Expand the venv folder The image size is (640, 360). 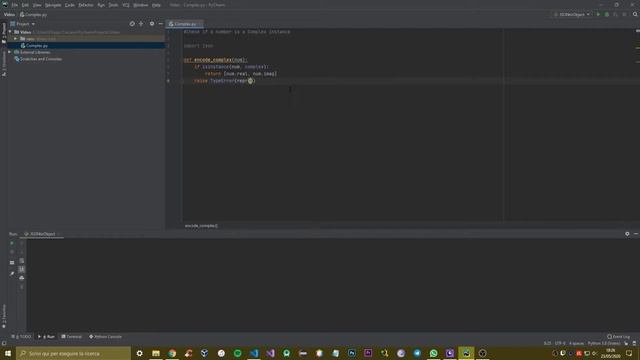(16, 39)
